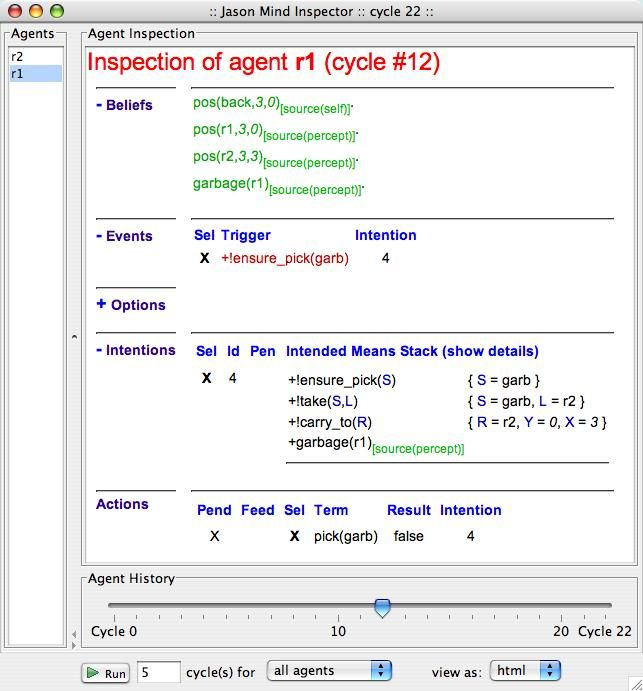Click the Agent History slider thumb

point(382,608)
